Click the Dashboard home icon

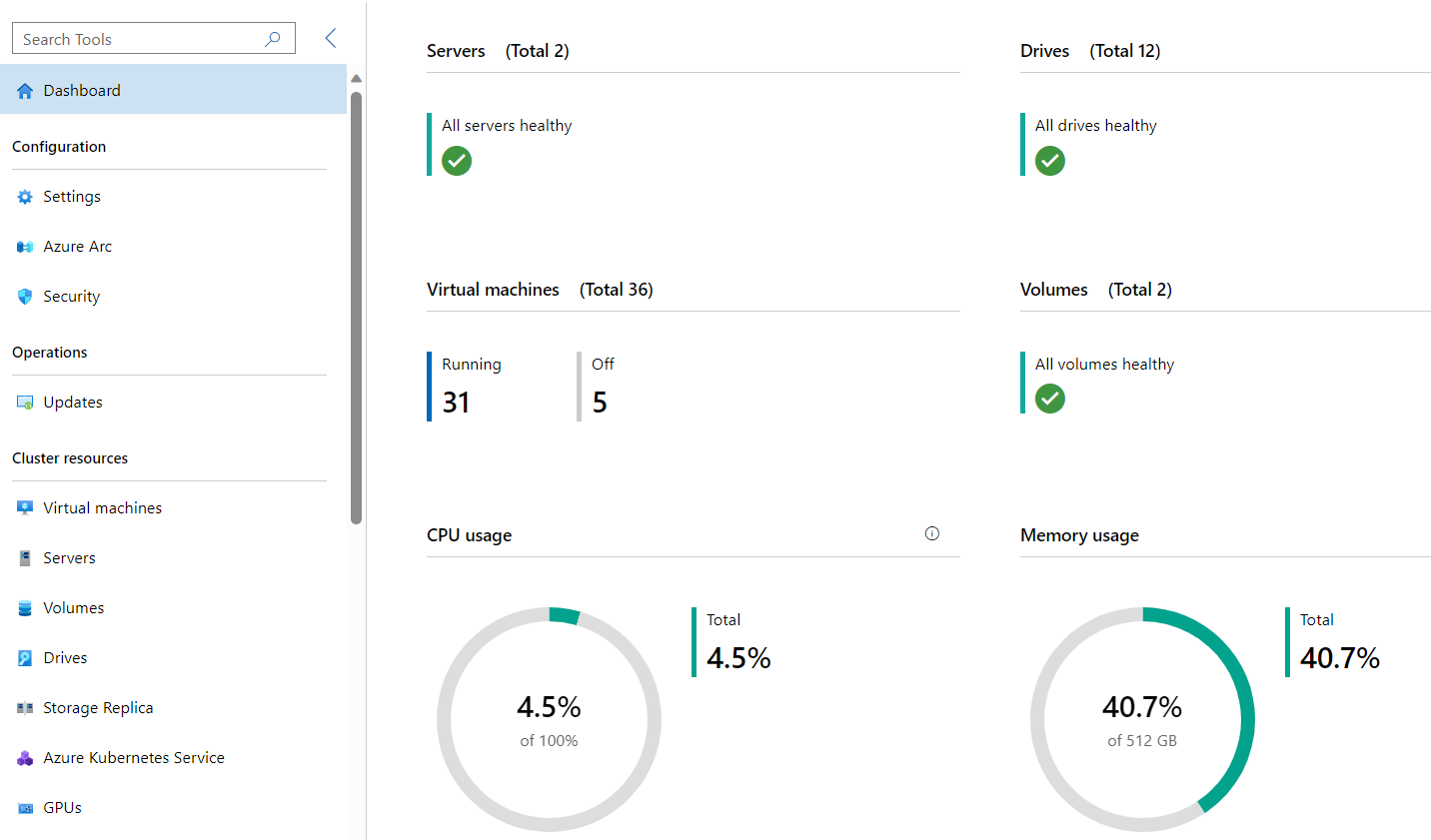(x=25, y=91)
